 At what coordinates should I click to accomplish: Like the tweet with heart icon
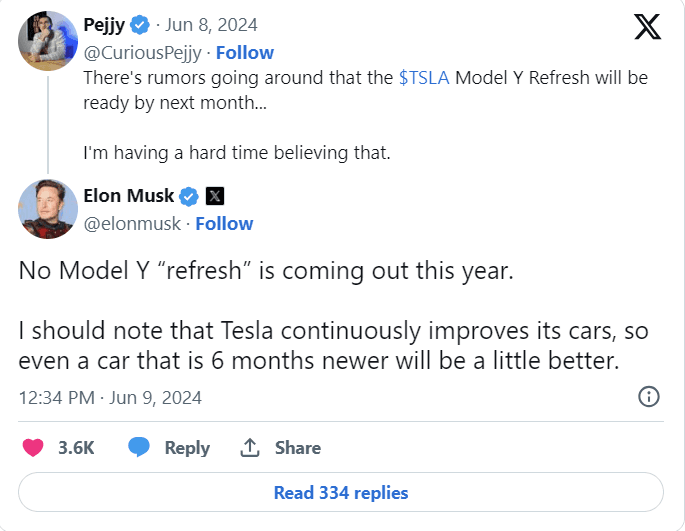(34, 447)
